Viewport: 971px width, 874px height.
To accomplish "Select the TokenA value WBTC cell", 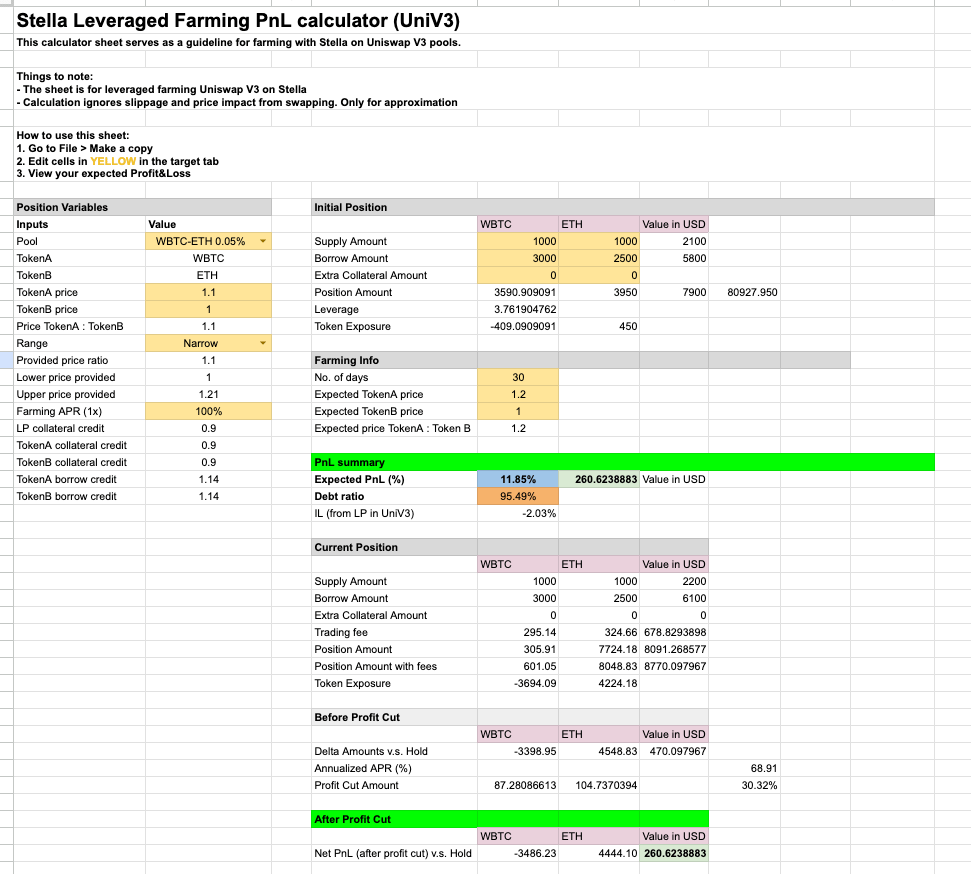I will tap(208, 258).
